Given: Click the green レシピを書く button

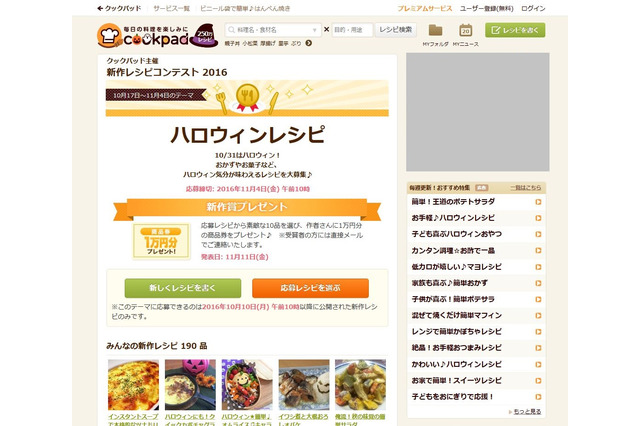Looking at the screenshot, I should tap(515, 30).
